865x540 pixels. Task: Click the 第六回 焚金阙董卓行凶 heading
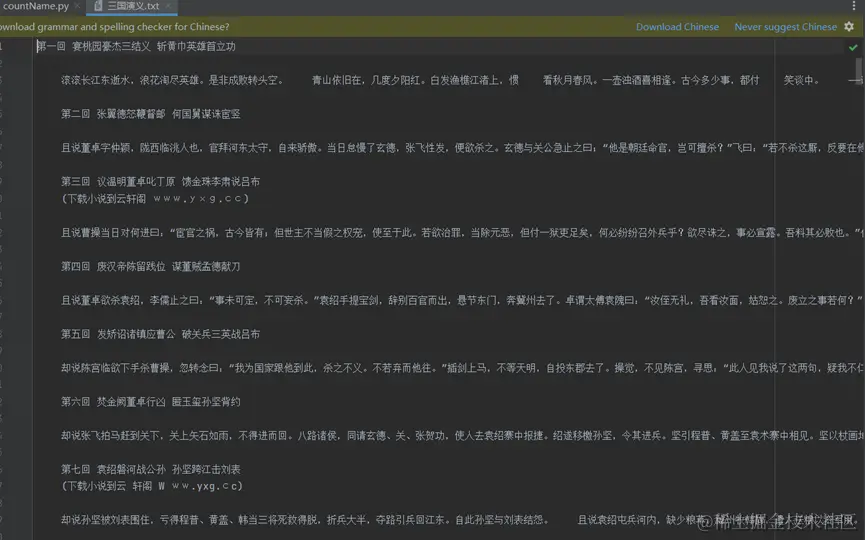click(151, 402)
